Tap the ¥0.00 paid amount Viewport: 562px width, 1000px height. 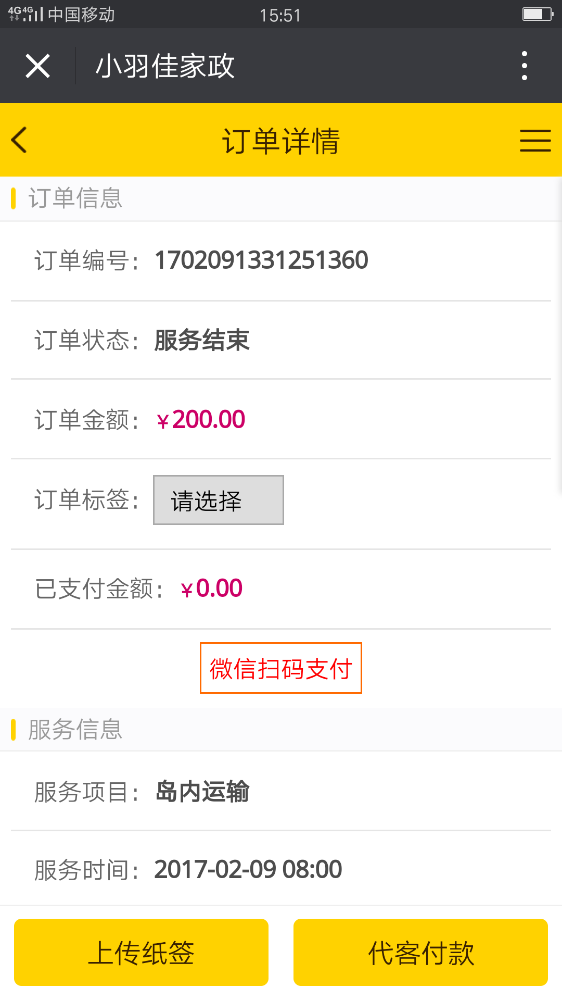pyautogui.click(x=212, y=588)
